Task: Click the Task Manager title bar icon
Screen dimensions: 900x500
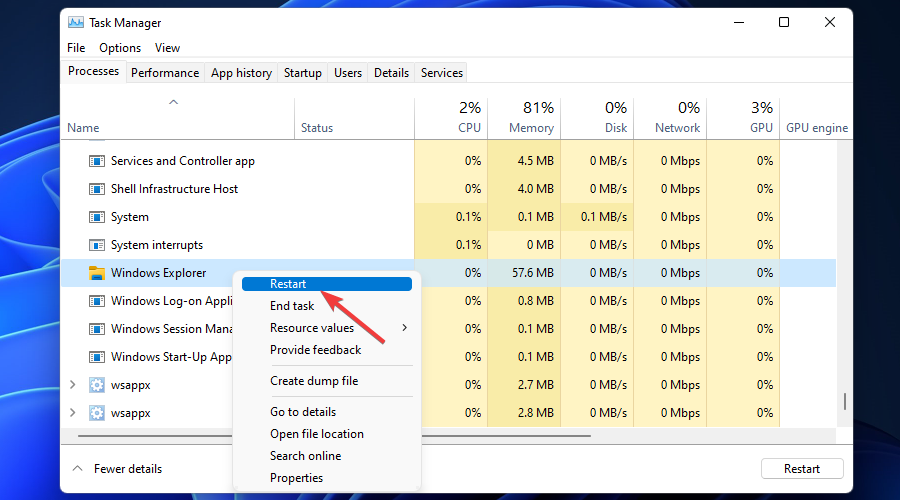Action: (75, 22)
